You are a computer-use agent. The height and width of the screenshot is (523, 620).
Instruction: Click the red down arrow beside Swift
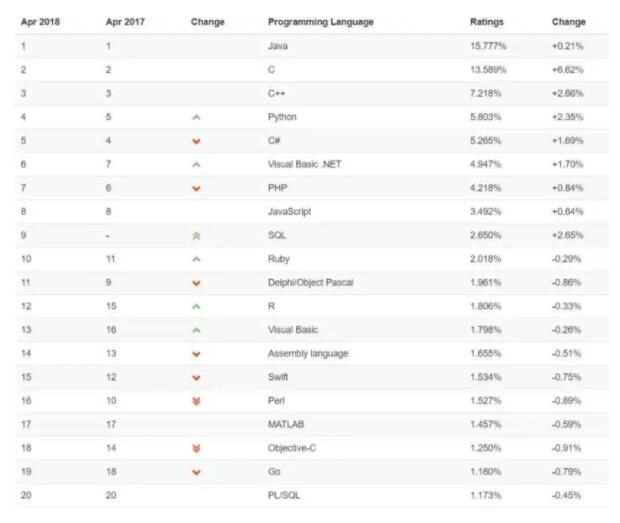click(x=196, y=377)
